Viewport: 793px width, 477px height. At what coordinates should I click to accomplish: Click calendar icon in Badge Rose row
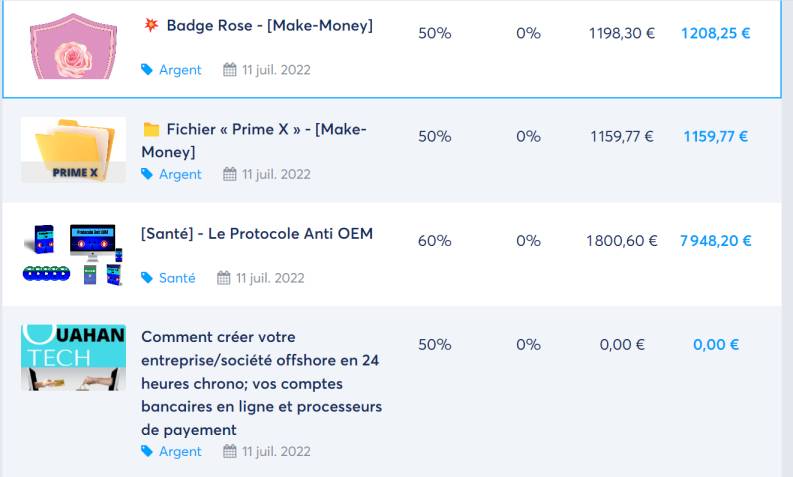tap(229, 70)
